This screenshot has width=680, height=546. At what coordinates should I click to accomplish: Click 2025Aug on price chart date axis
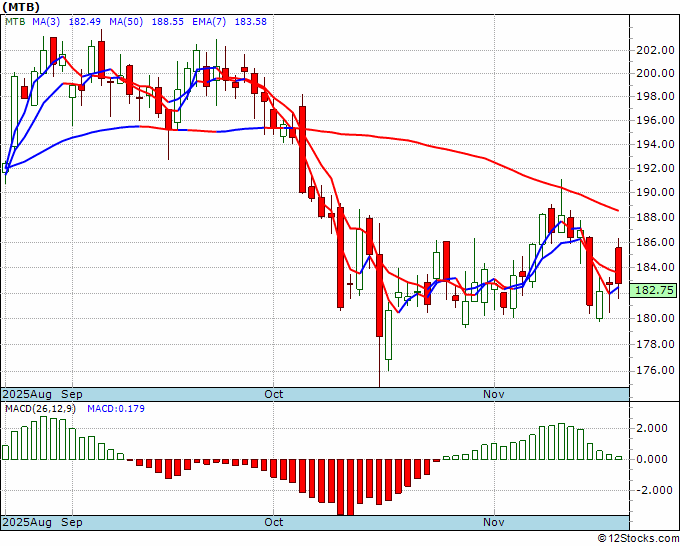click(27, 394)
